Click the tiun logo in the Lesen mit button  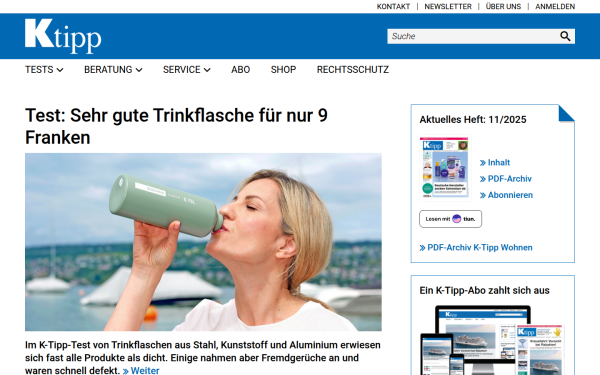[457, 219]
